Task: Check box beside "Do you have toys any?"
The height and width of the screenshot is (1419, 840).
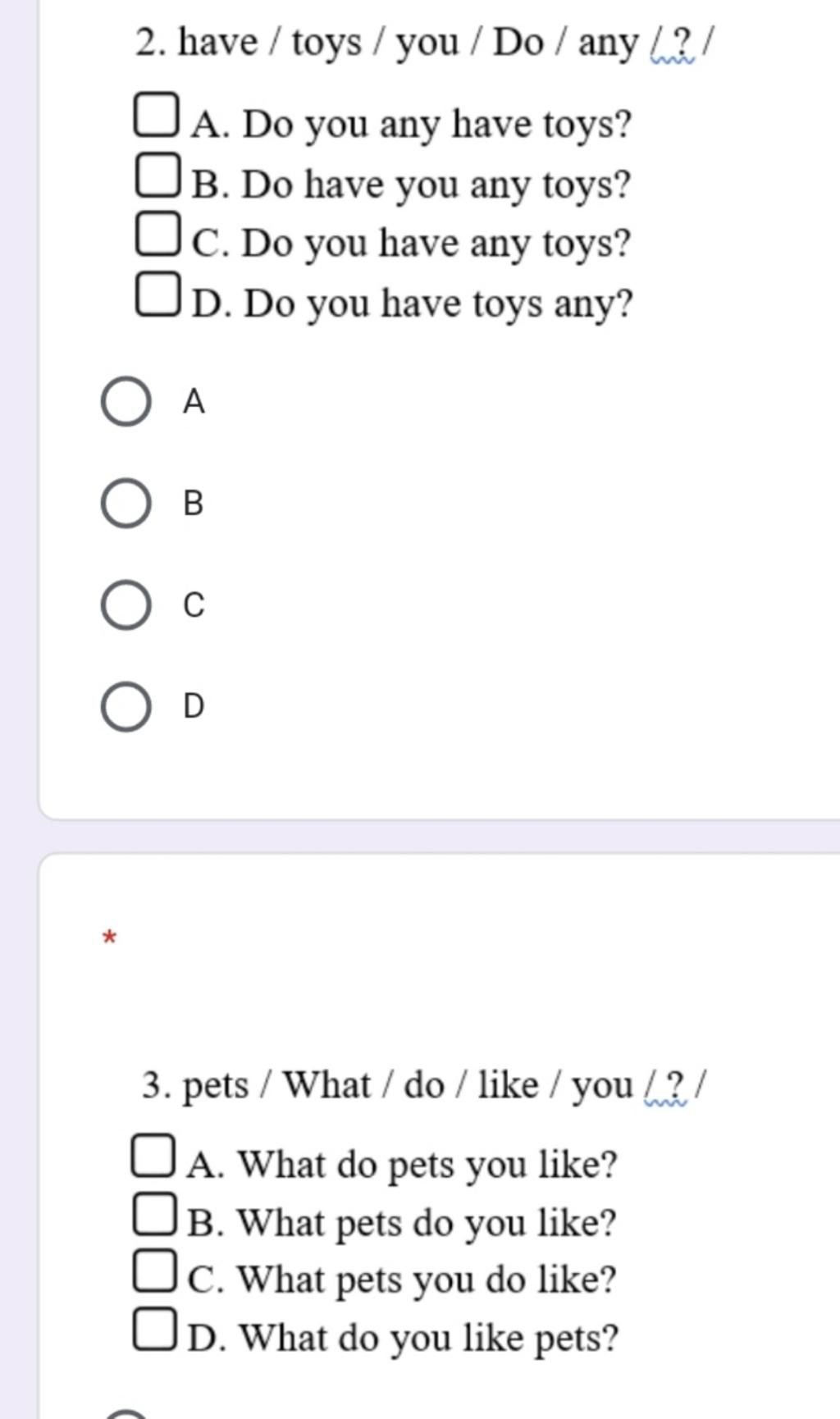Action: [x=156, y=294]
